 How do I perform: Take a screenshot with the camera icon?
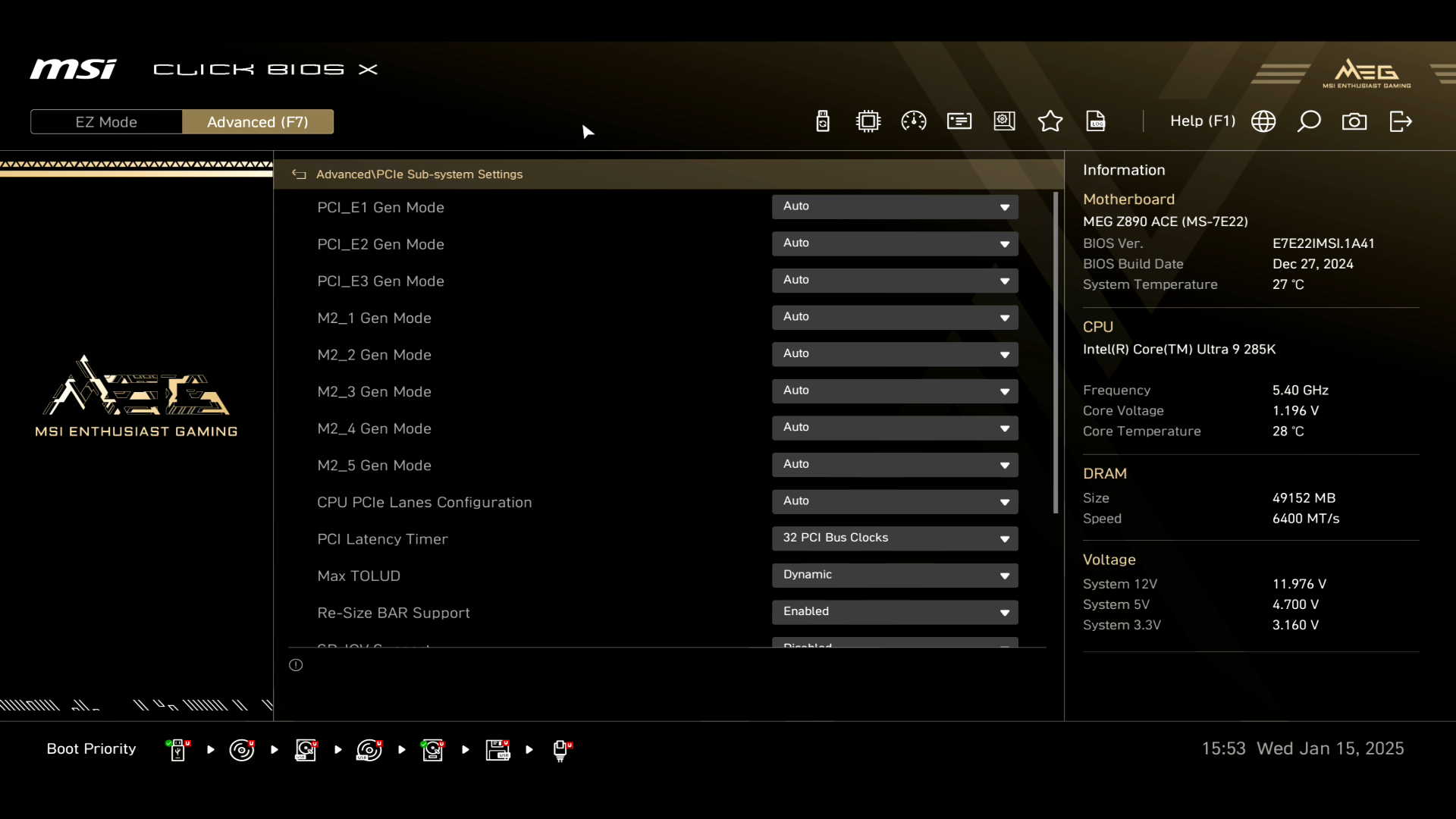coord(1354,121)
